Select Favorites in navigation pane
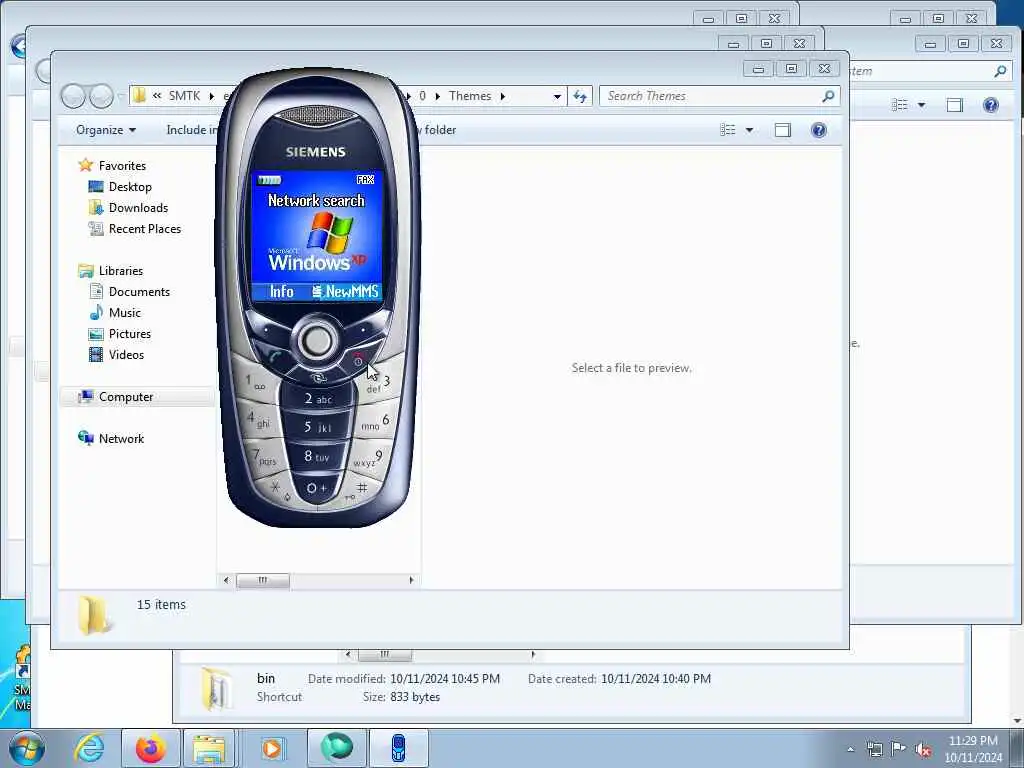Image resolution: width=1024 pixels, height=768 pixels. point(121,166)
